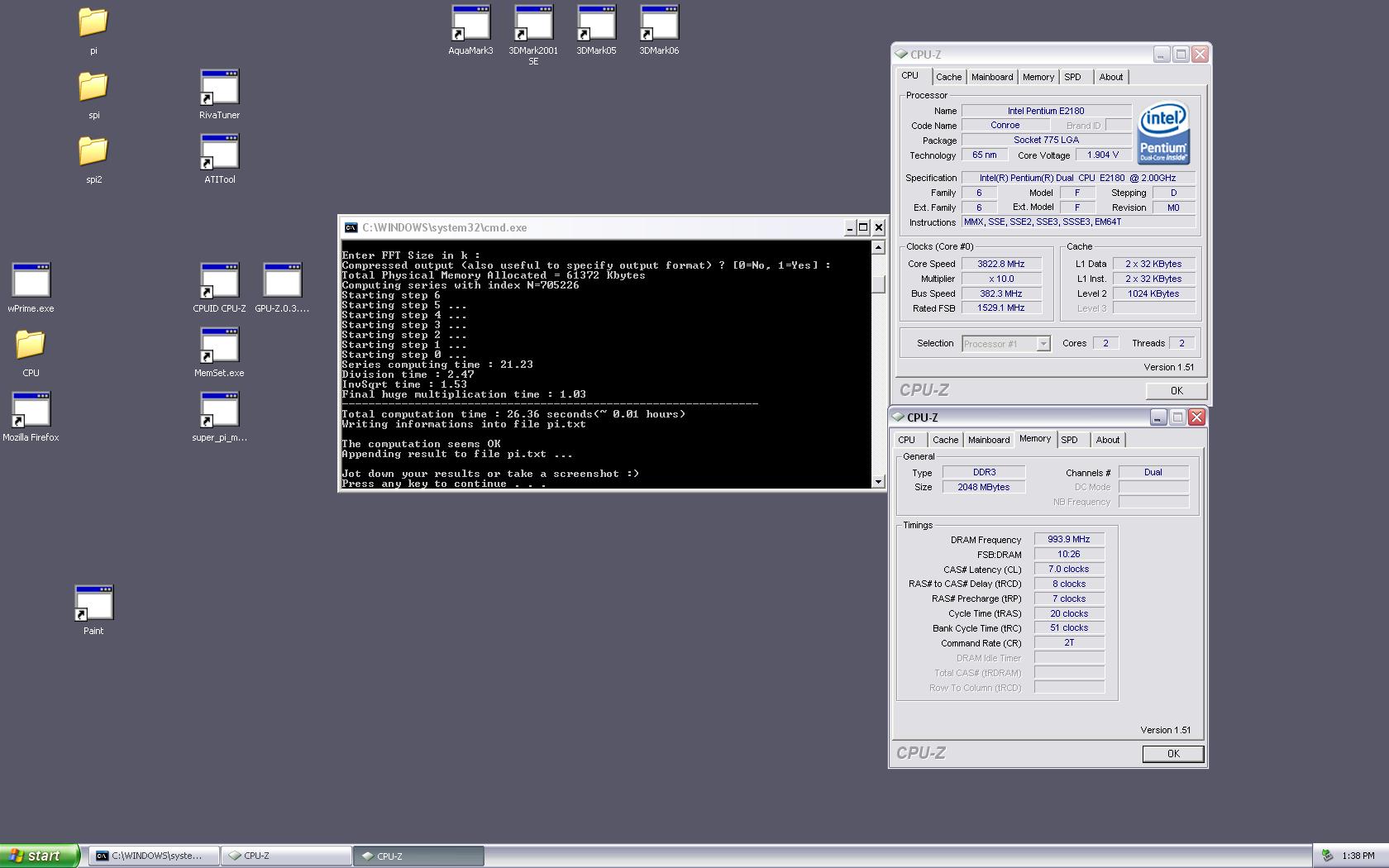Screen dimensions: 1389x868
Task: Open About tab in lower CPU-Z
Action: [x=1108, y=440]
